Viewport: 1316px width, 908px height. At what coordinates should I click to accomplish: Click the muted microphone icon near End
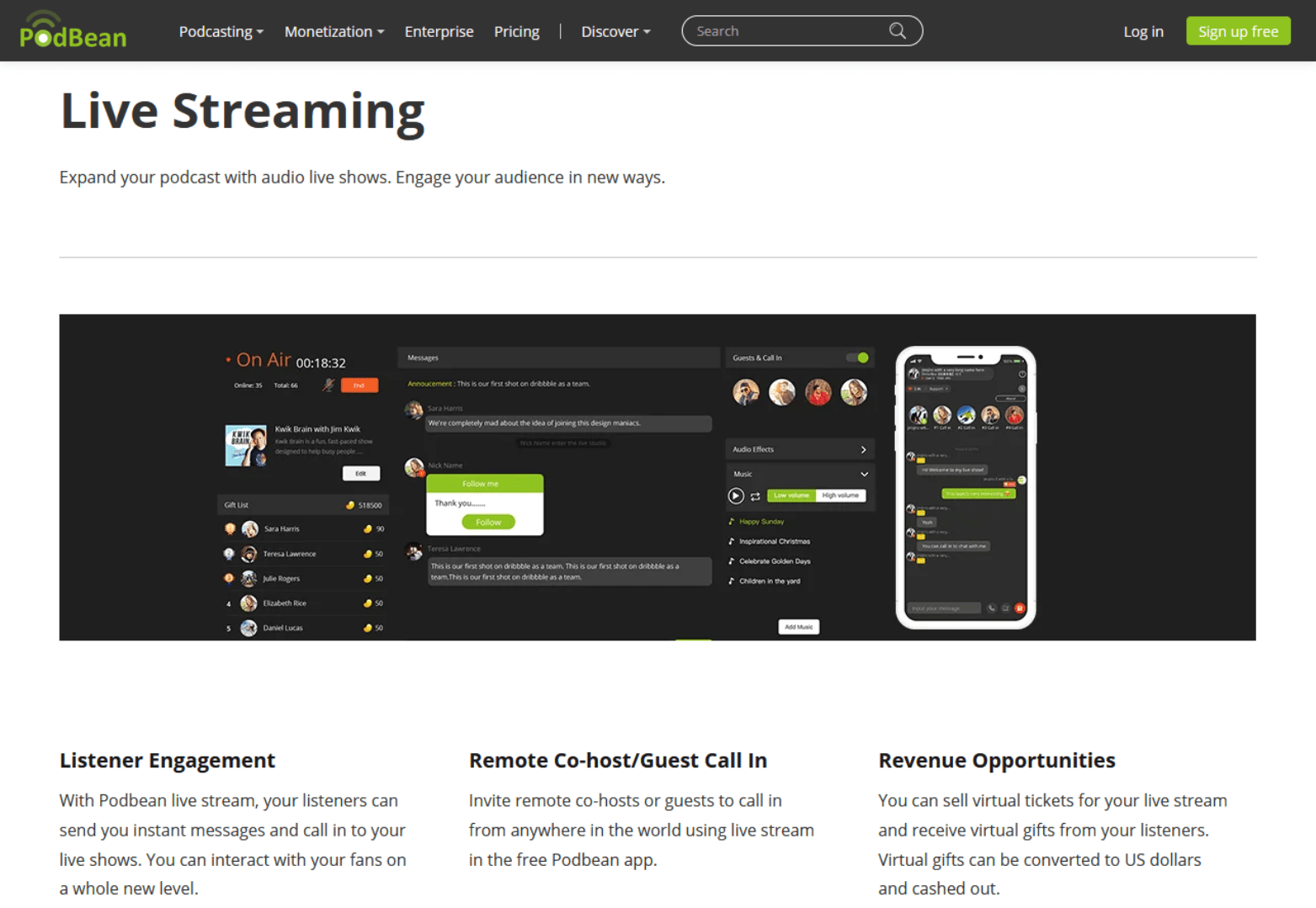point(328,385)
